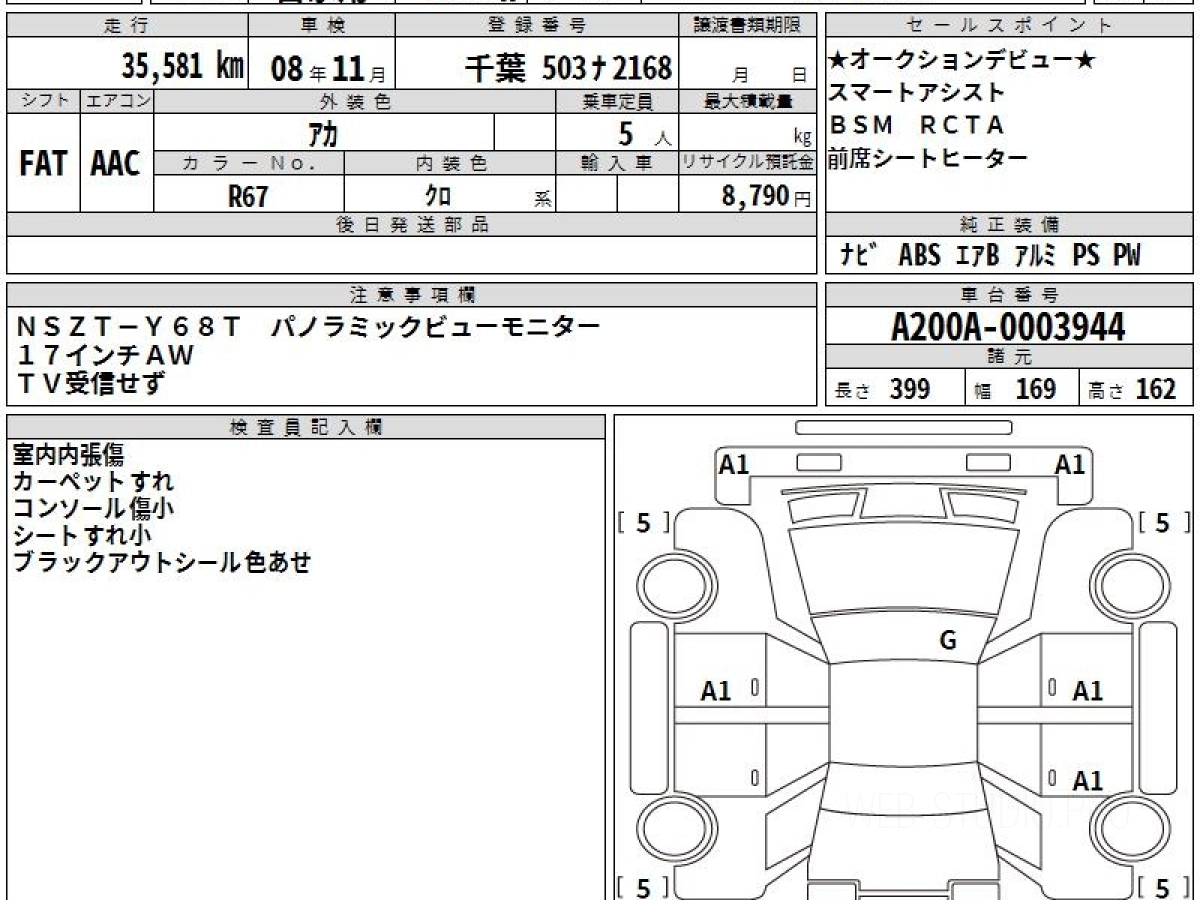Click the 輸入車 header
1200x900 pixels.
[x=617, y=163]
